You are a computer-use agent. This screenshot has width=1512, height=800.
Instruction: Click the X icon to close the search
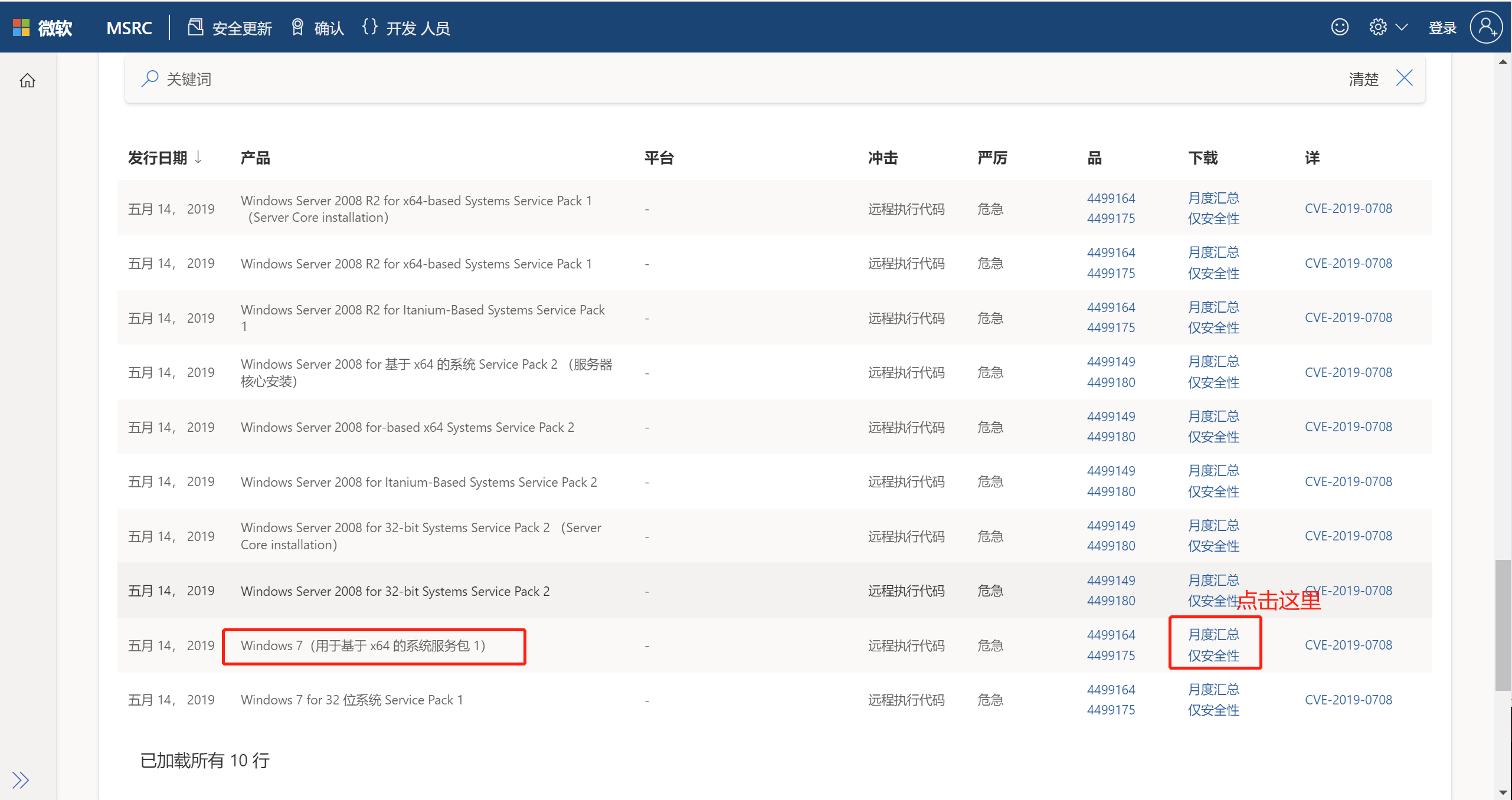pyautogui.click(x=1404, y=78)
